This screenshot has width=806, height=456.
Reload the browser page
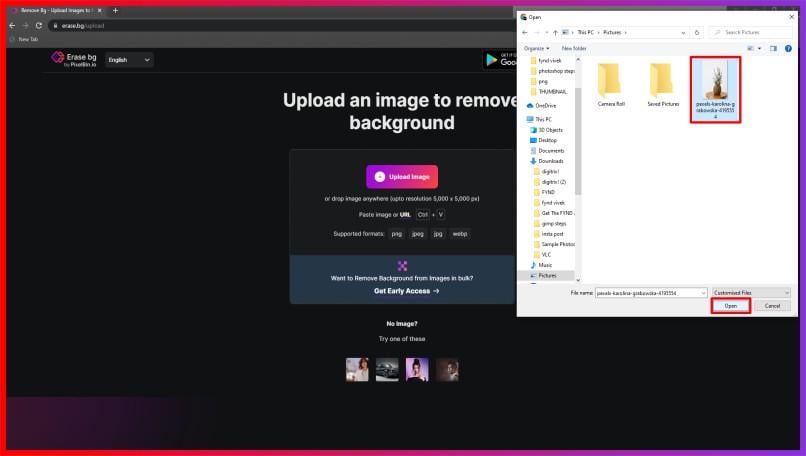click(x=39, y=25)
